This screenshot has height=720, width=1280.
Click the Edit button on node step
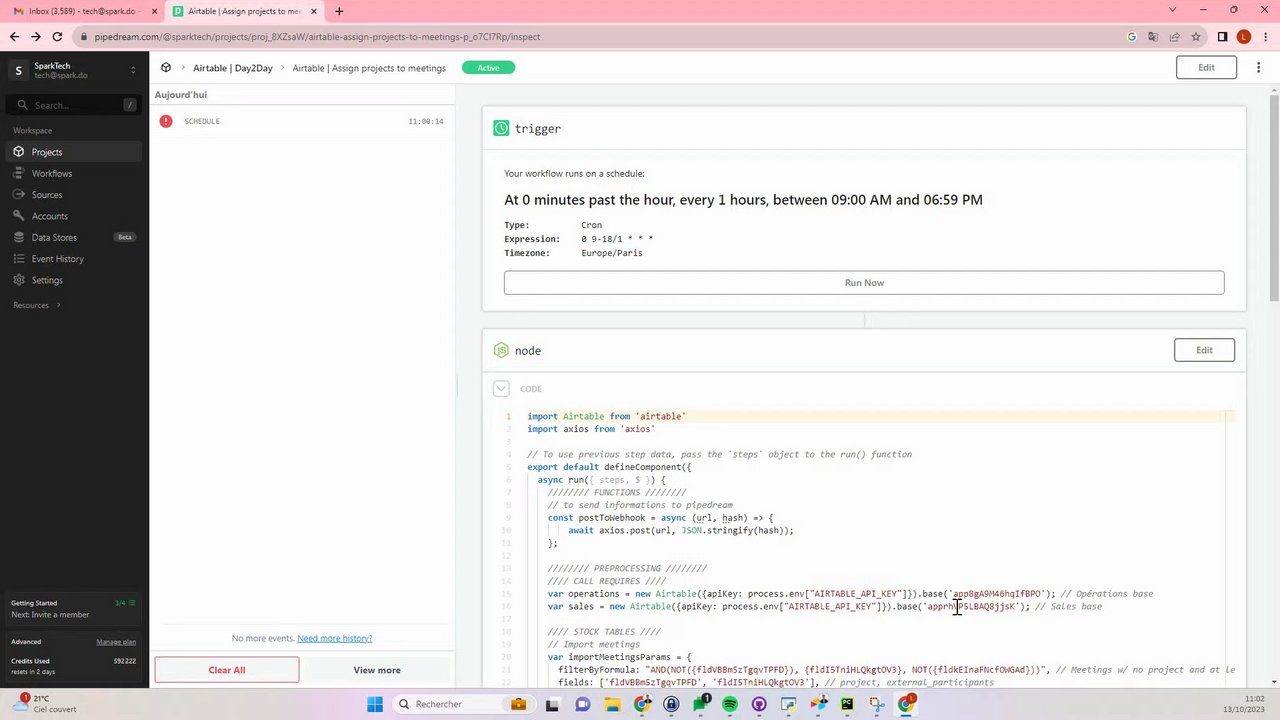1204,350
